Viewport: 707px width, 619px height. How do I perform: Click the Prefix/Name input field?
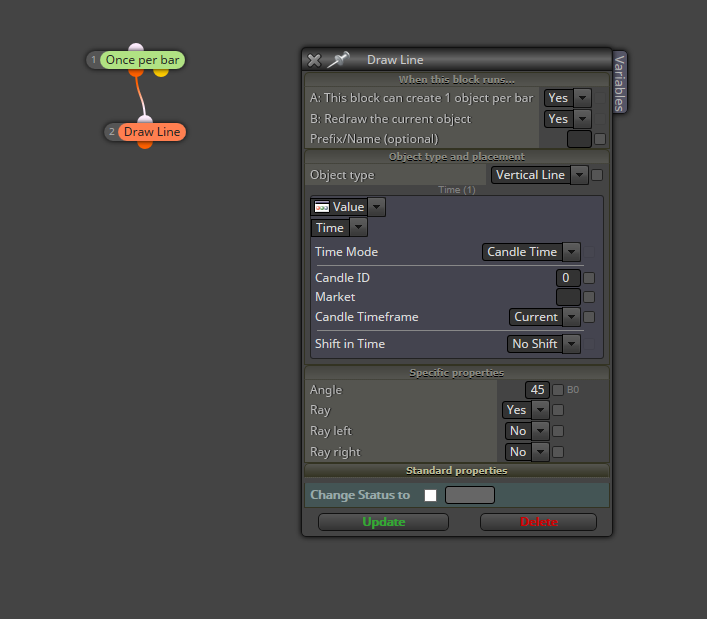coord(579,139)
